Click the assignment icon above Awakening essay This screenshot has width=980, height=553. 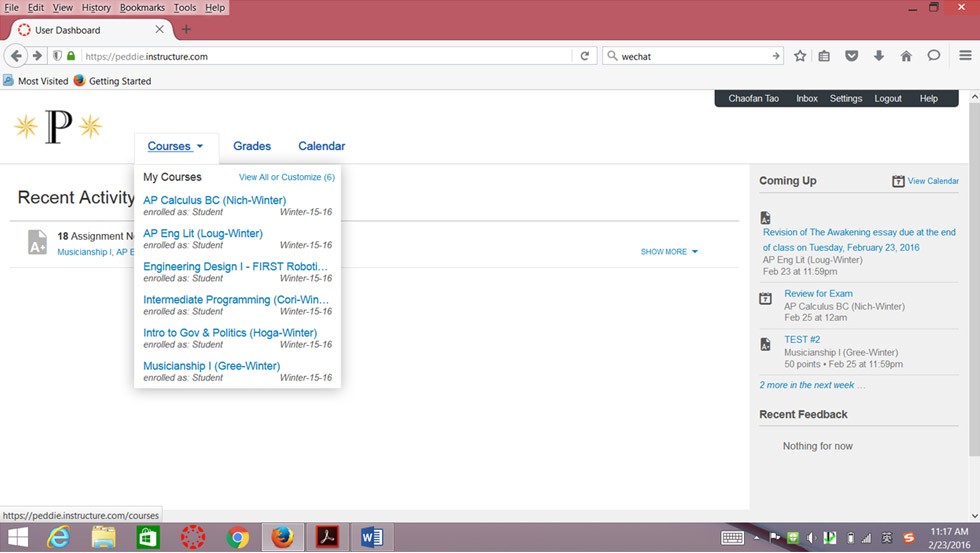pos(765,217)
